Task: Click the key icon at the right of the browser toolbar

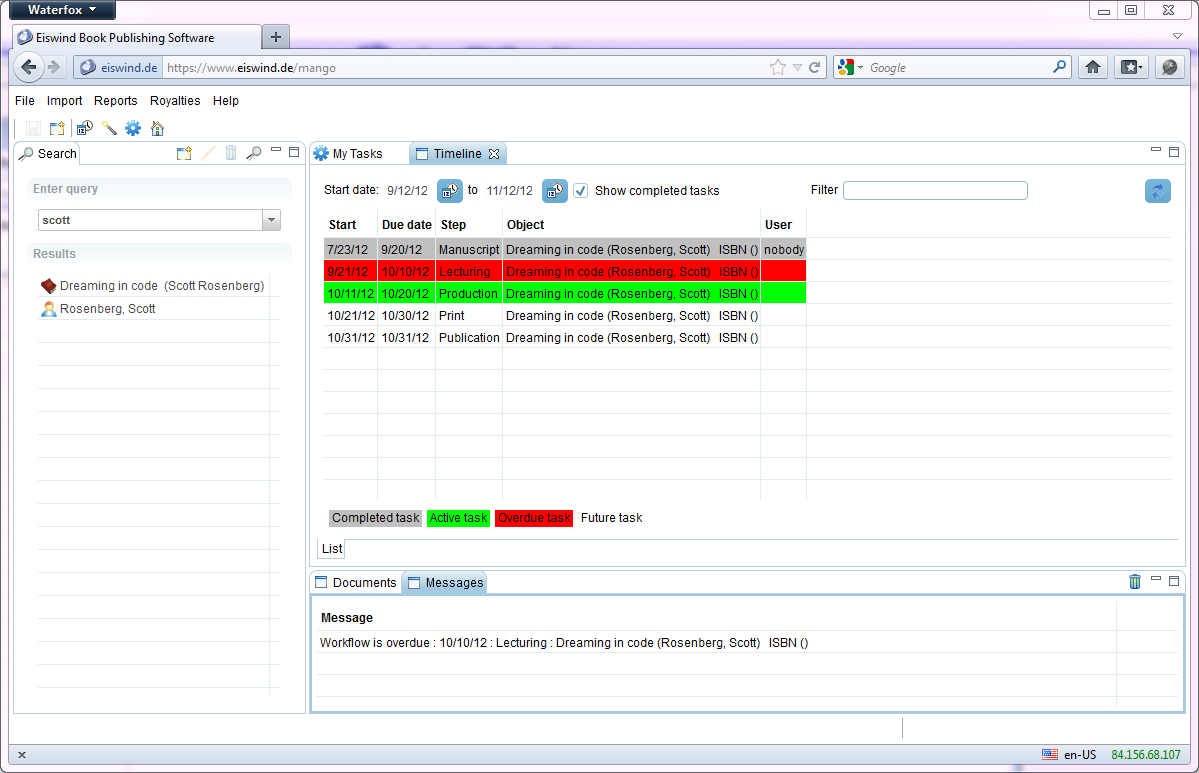Action: 1169,67
